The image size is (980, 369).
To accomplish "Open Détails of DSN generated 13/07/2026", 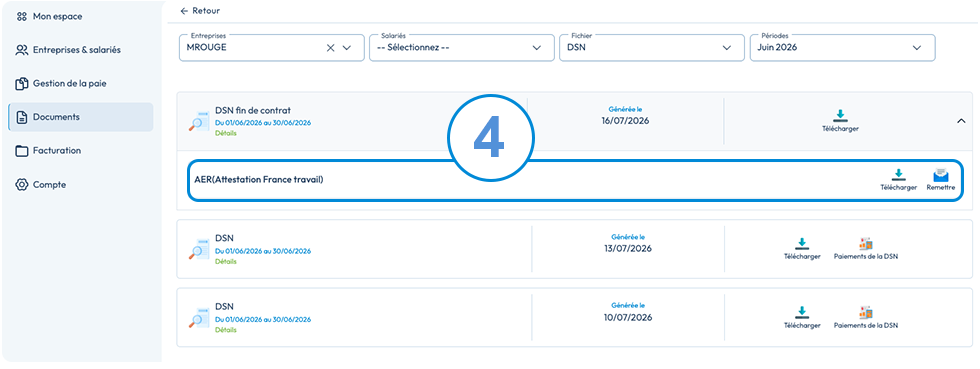I will point(226,261).
